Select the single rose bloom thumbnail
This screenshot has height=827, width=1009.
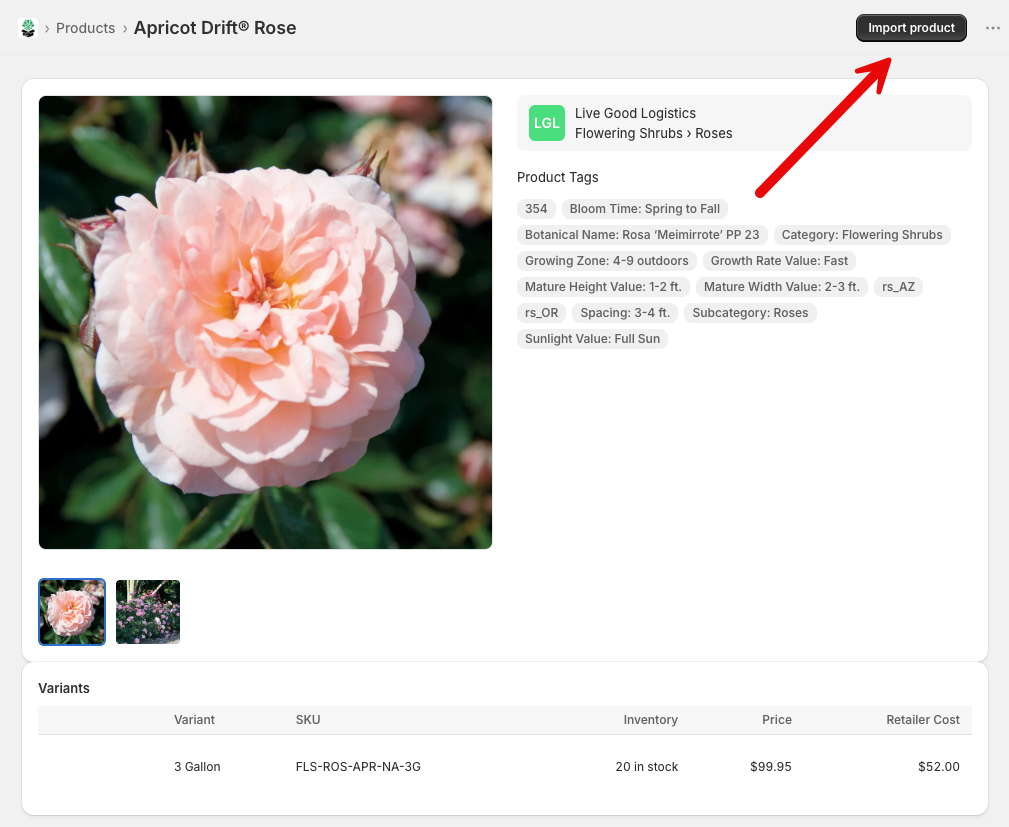[72, 611]
